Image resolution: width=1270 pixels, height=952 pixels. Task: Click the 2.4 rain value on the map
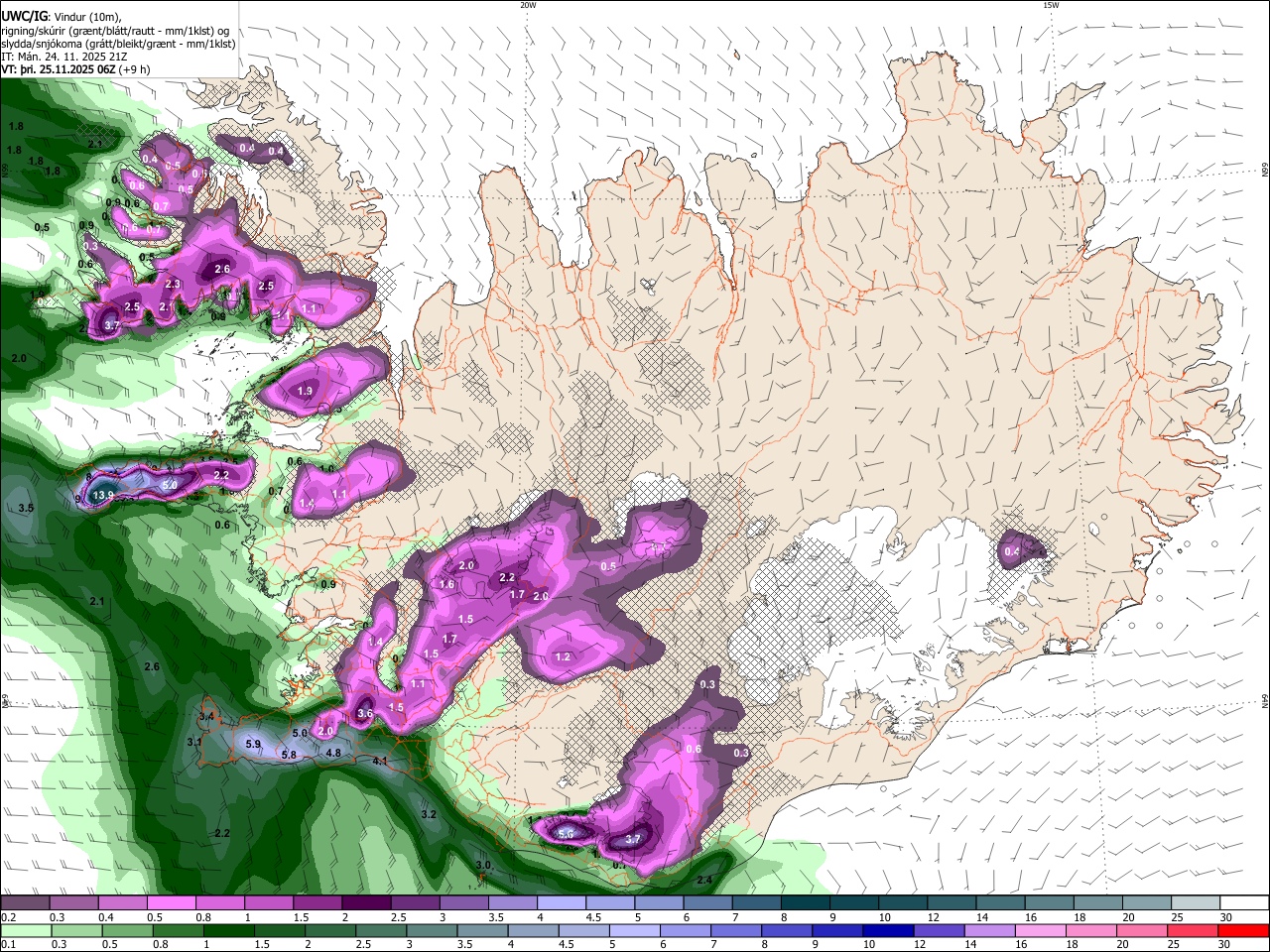[704, 880]
